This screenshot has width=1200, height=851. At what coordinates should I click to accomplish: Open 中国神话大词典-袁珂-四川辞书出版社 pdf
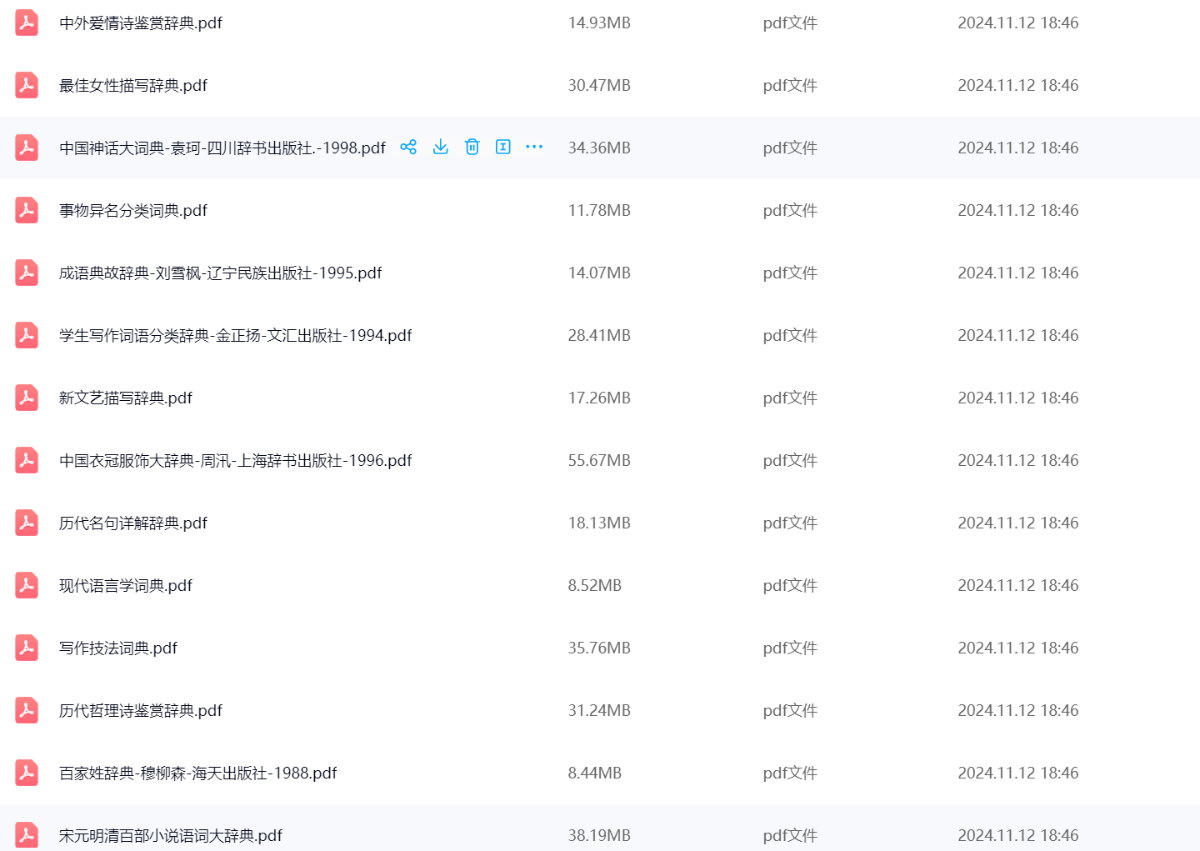click(222, 148)
